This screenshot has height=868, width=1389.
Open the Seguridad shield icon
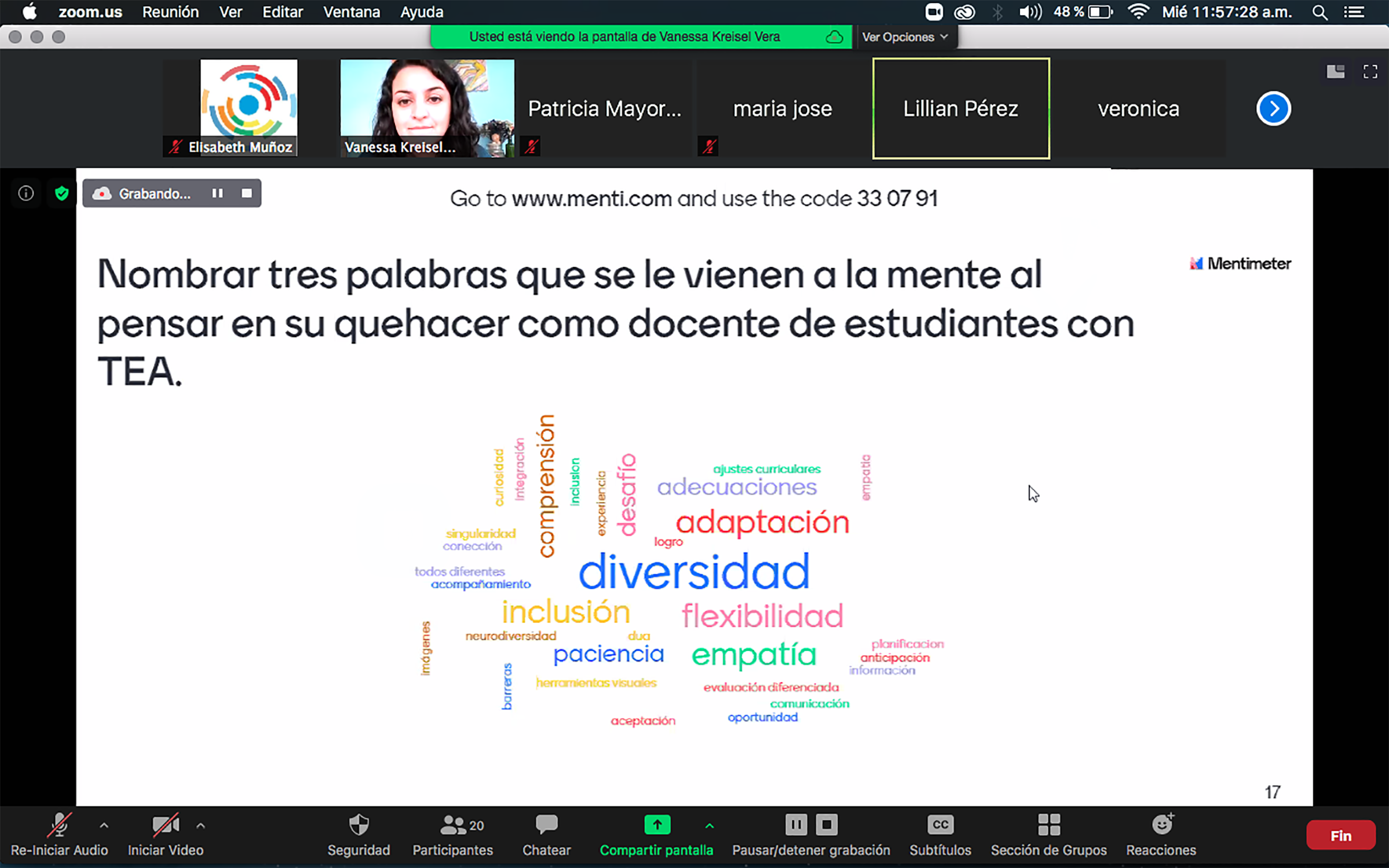[359, 826]
